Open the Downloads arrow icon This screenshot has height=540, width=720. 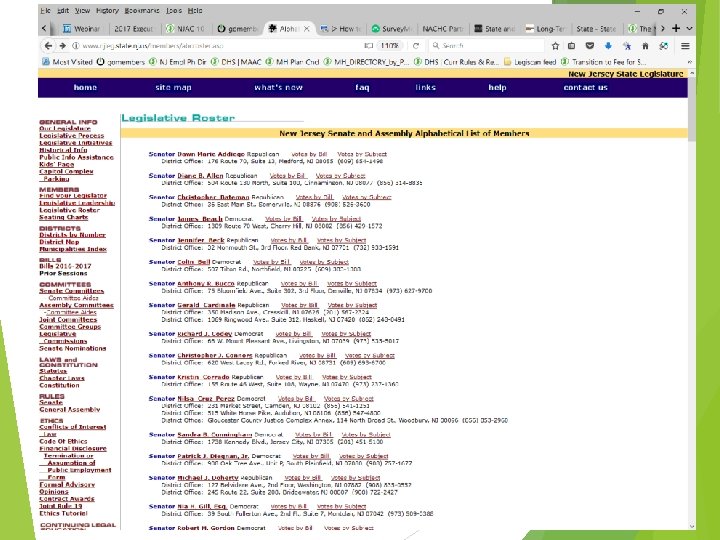pyautogui.click(x=608, y=46)
